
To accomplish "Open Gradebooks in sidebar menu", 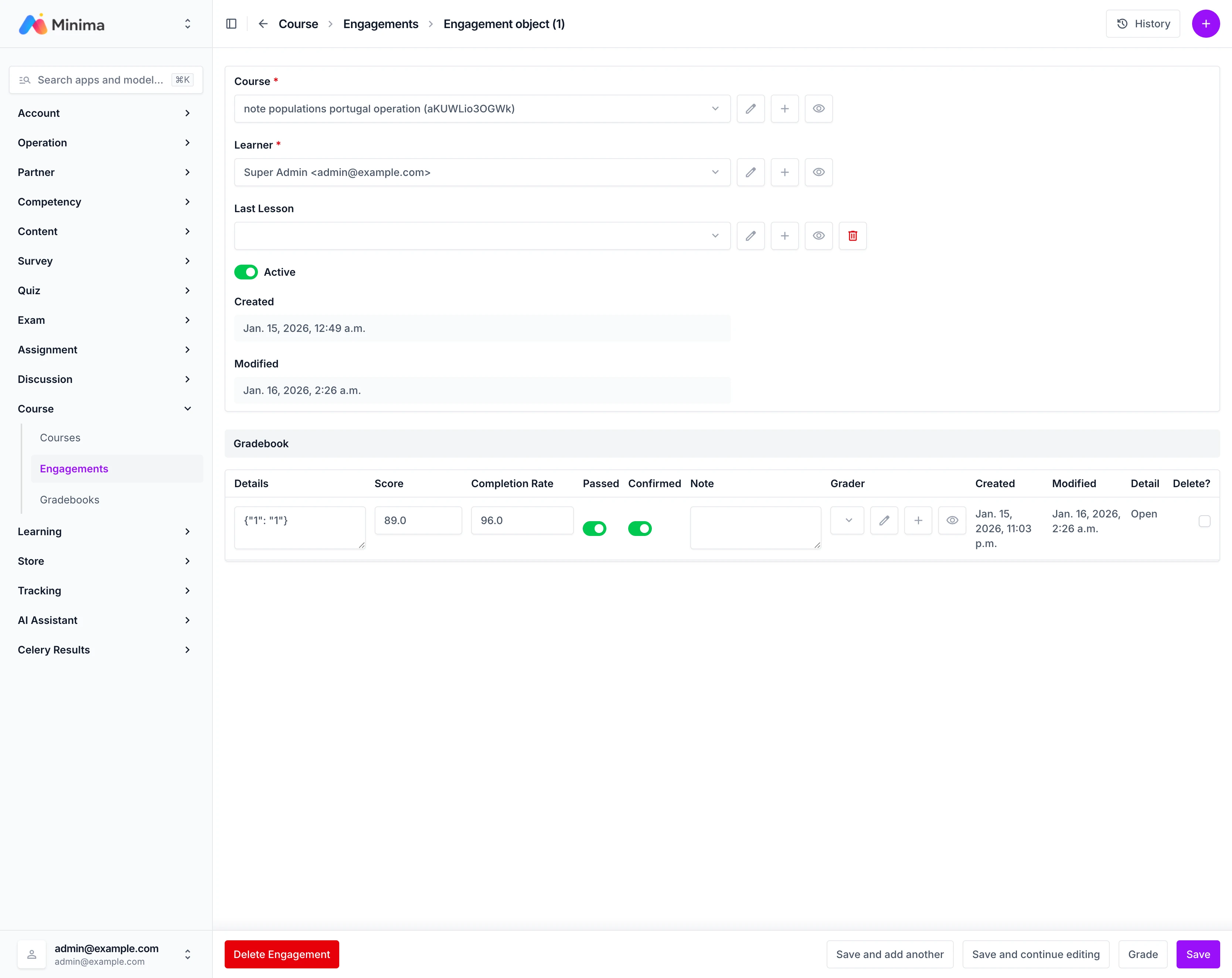I will (70, 500).
